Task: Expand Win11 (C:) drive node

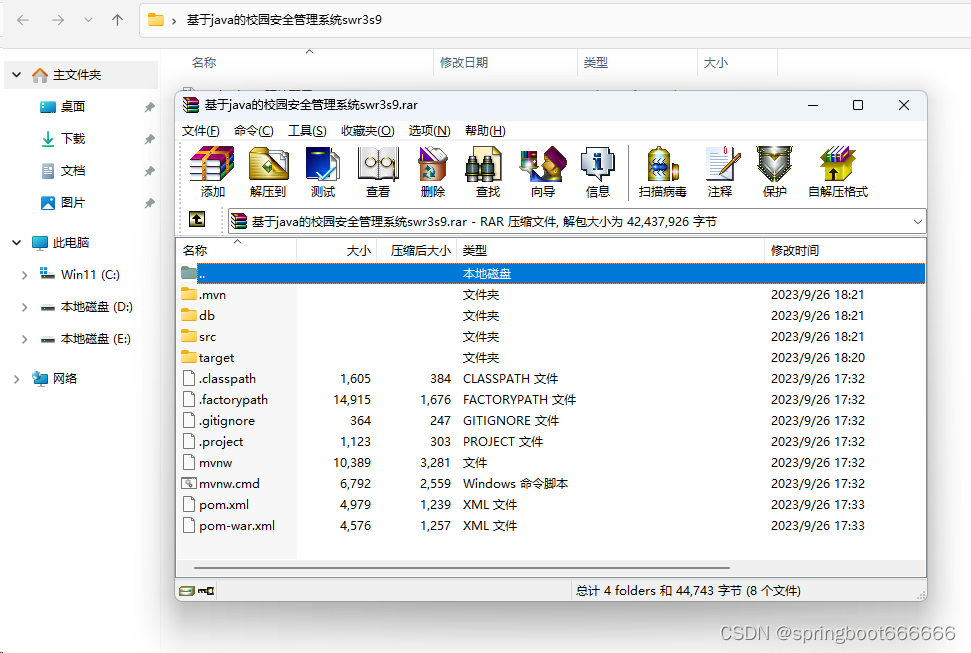Action: click(24, 274)
